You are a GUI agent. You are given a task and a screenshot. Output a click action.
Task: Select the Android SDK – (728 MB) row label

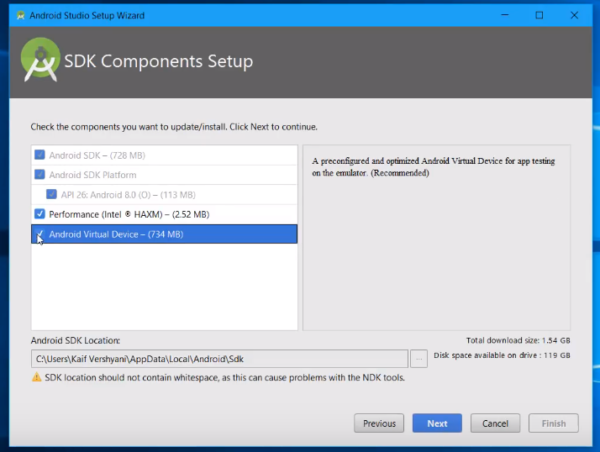coord(96,155)
